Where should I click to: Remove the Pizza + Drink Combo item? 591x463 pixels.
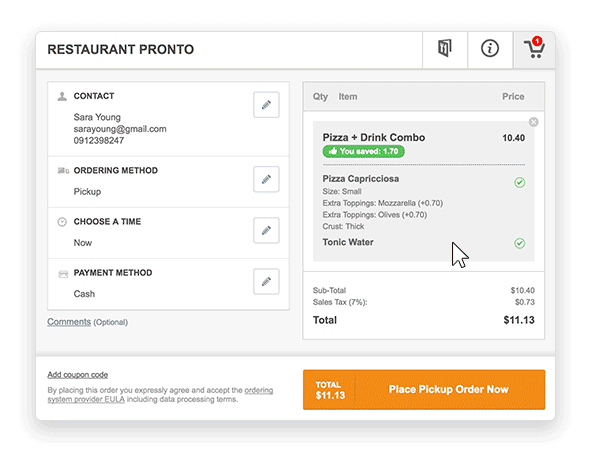tap(533, 122)
